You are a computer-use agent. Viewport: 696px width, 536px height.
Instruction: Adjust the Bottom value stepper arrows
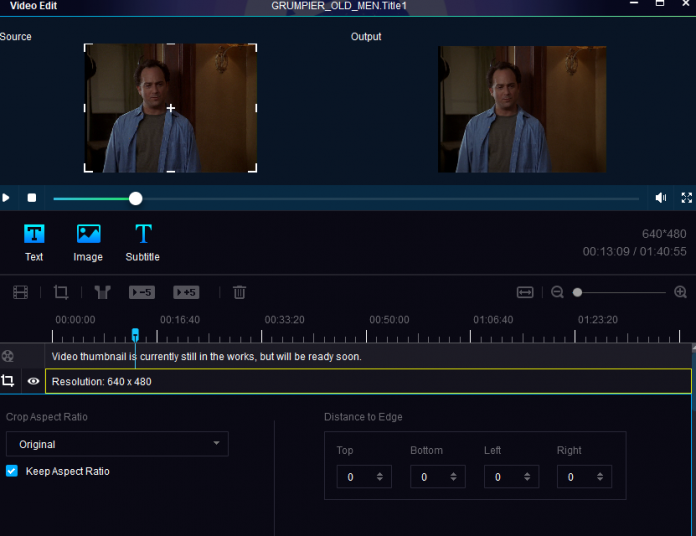click(x=453, y=477)
